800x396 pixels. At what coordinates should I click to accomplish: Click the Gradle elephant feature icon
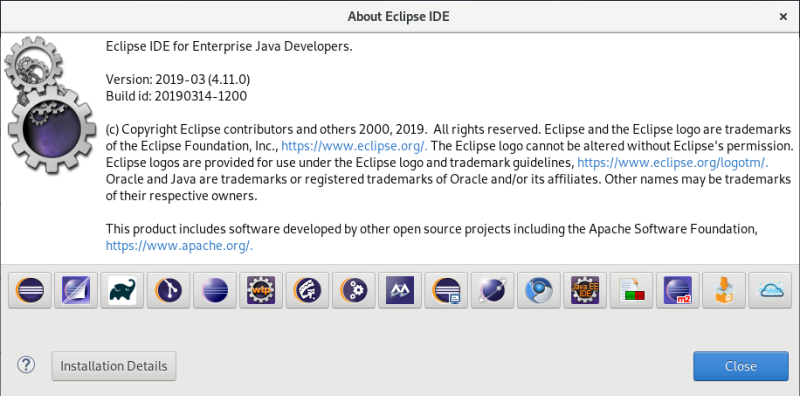pos(122,290)
